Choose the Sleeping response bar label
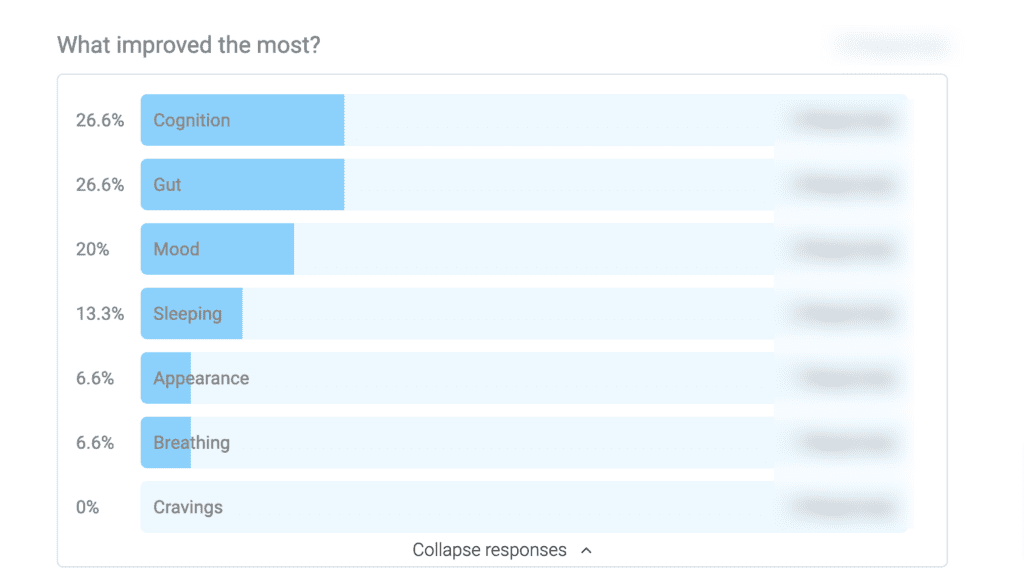Image resolution: width=1024 pixels, height=583 pixels. click(187, 314)
